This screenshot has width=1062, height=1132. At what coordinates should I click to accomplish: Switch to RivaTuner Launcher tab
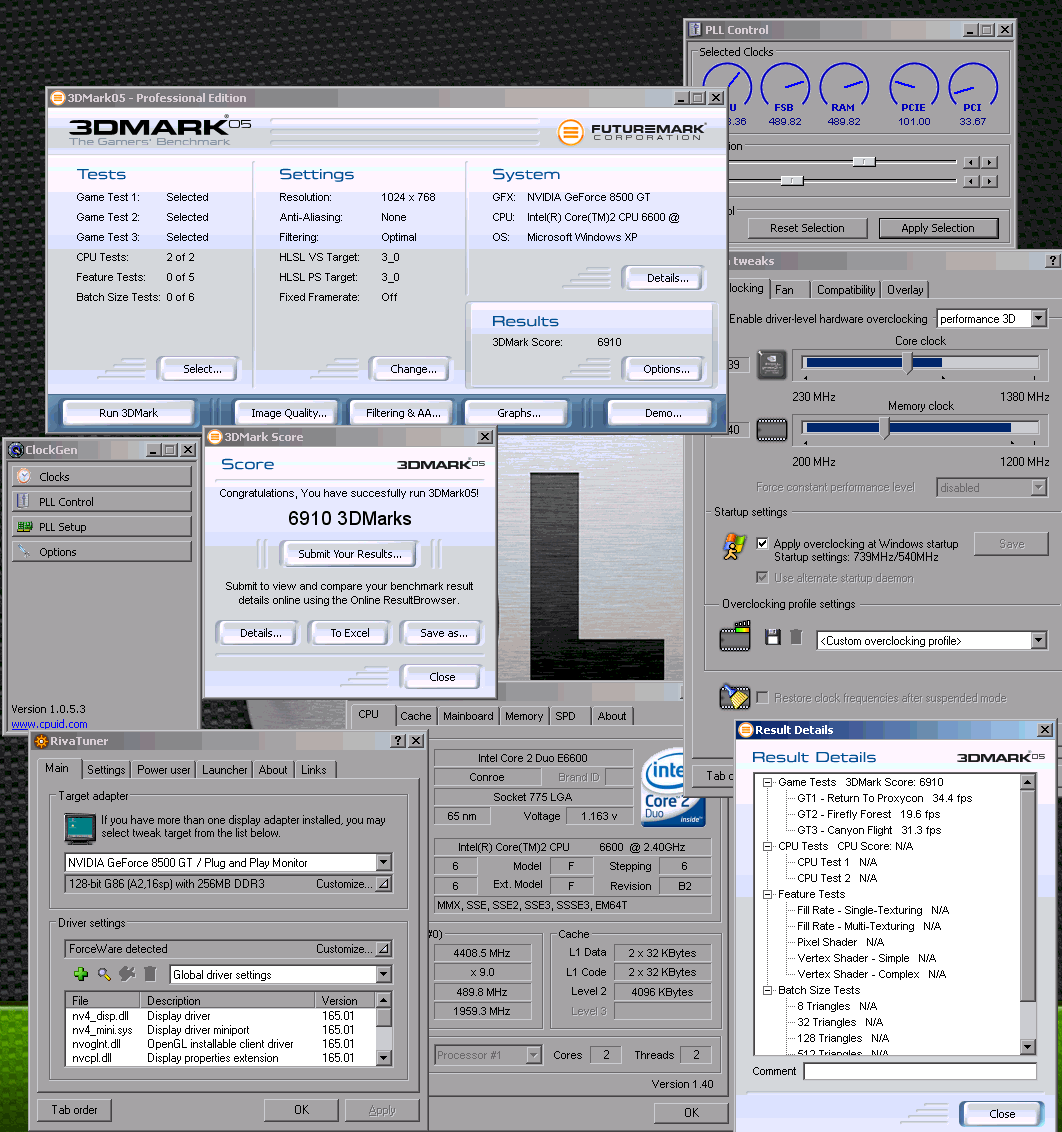225,770
